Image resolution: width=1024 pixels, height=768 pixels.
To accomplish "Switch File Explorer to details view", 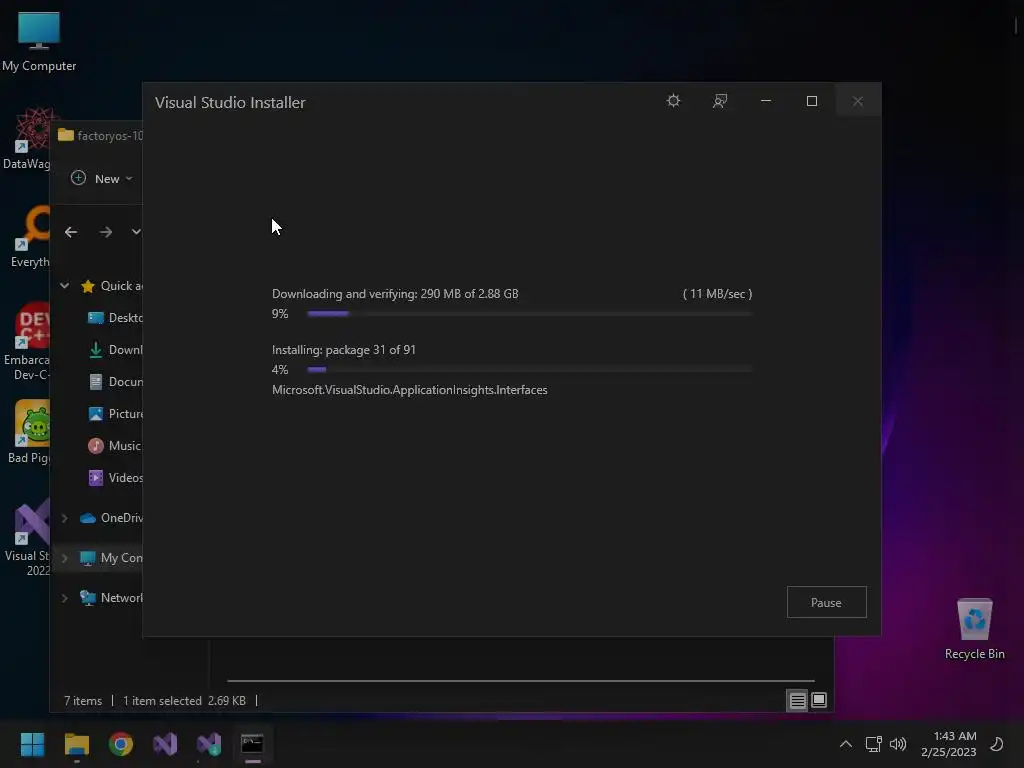I will (x=797, y=701).
